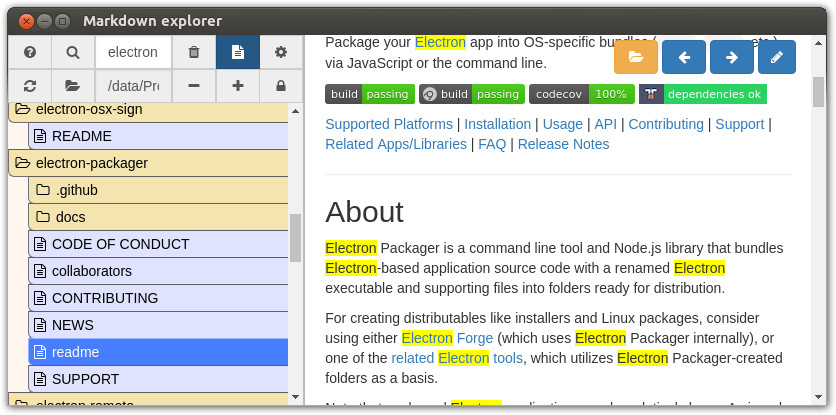Expand the docs folder
This screenshot has width=836, height=415.
[70, 217]
